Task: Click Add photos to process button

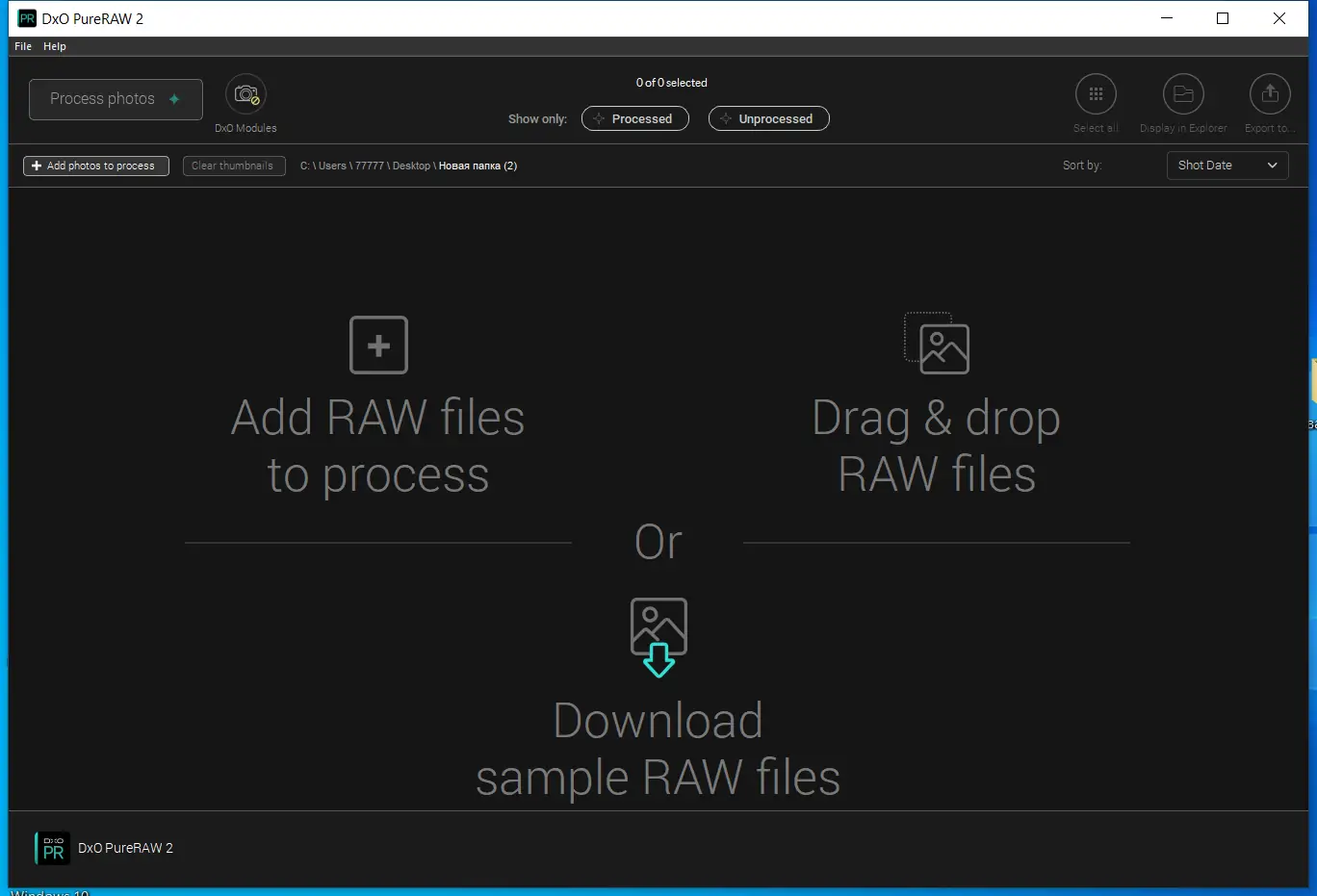Action: pyautogui.click(x=96, y=166)
